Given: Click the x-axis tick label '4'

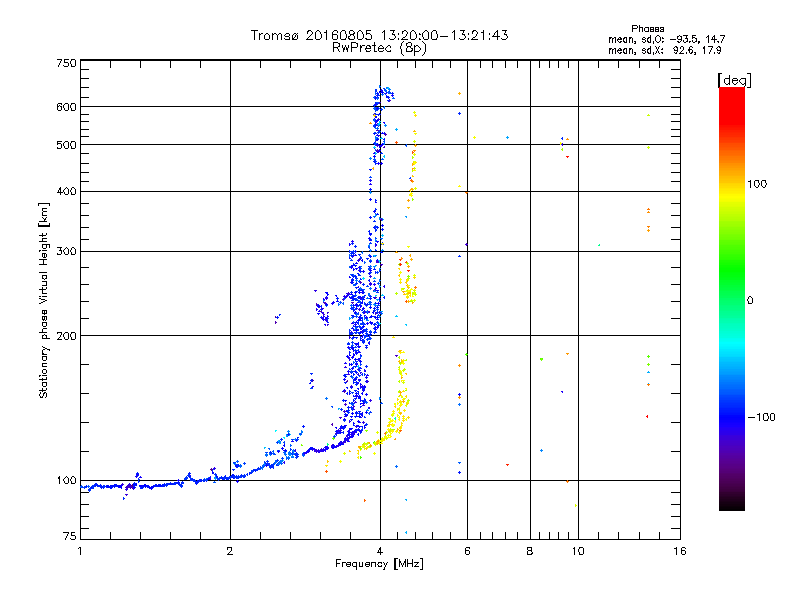Looking at the screenshot, I should click(380, 551).
